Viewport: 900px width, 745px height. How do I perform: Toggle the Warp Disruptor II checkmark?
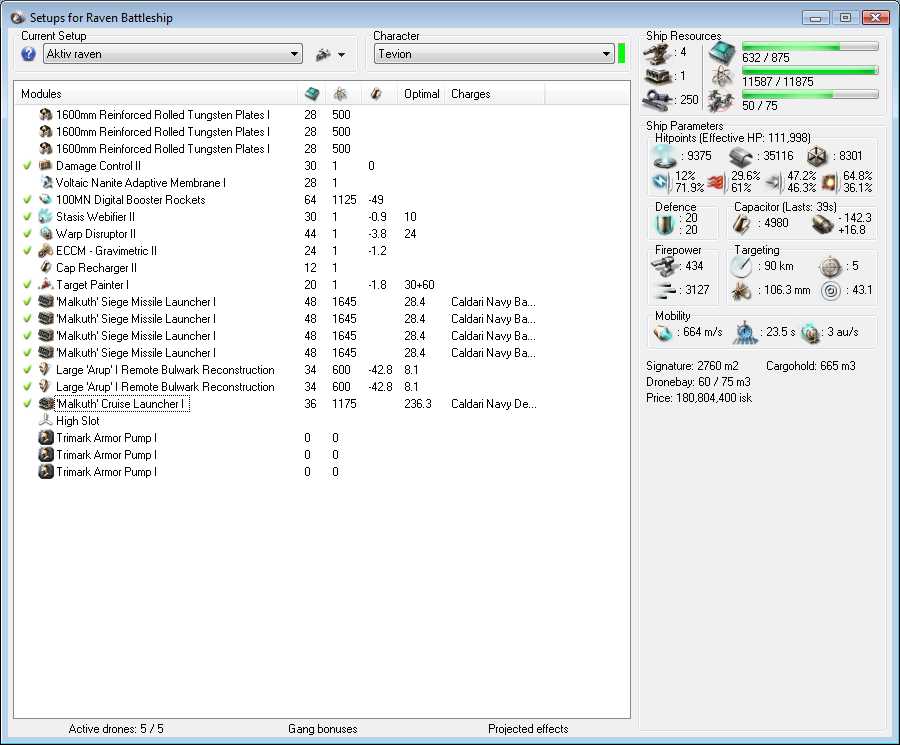tap(27, 234)
